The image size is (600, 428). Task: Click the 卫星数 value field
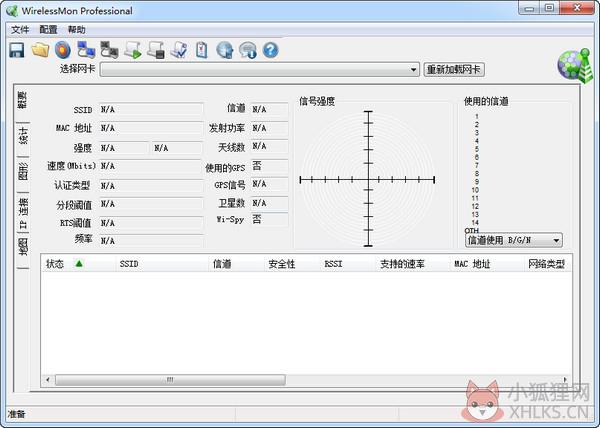coord(269,203)
